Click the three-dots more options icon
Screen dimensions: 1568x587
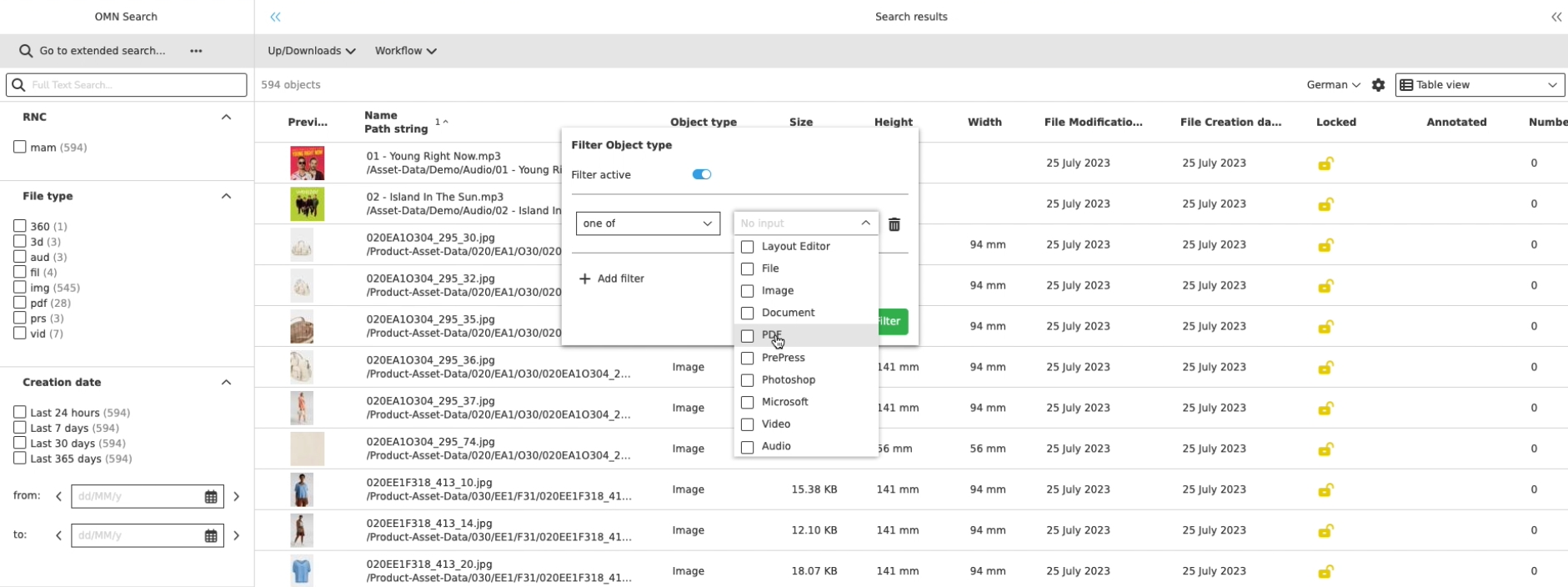[x=196, y=51]
